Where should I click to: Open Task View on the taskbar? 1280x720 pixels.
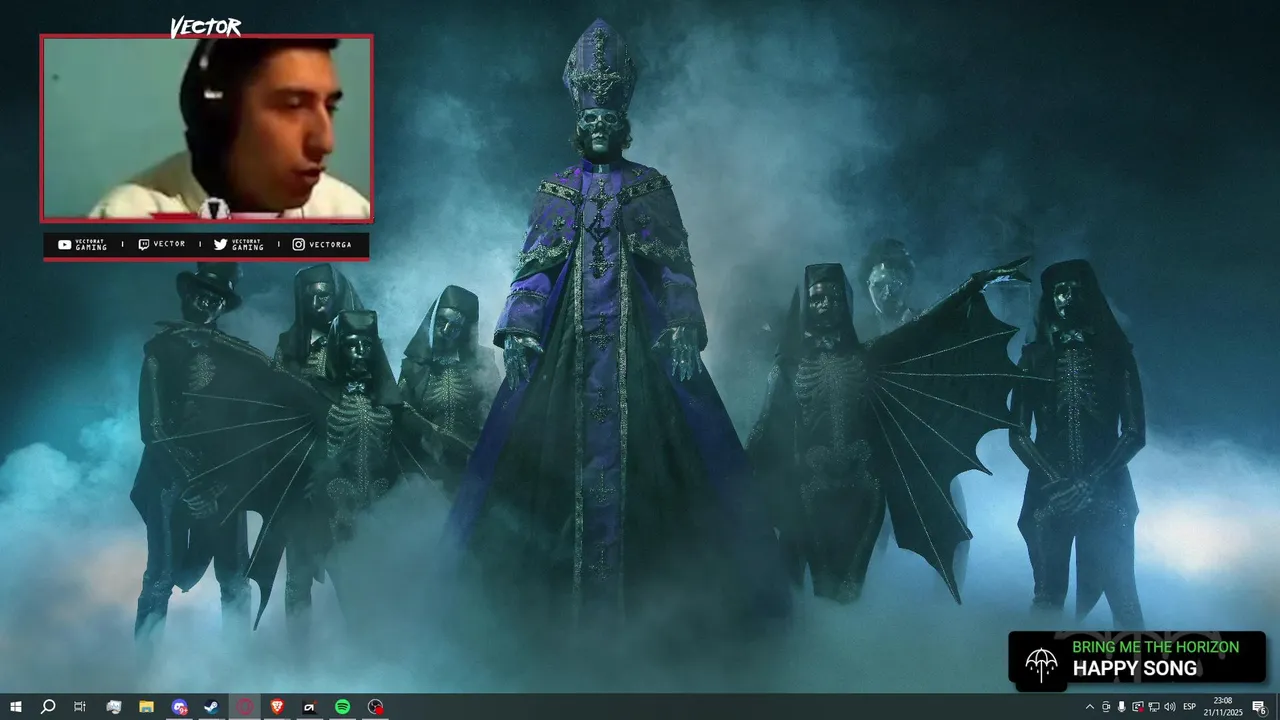coord(80,707)
